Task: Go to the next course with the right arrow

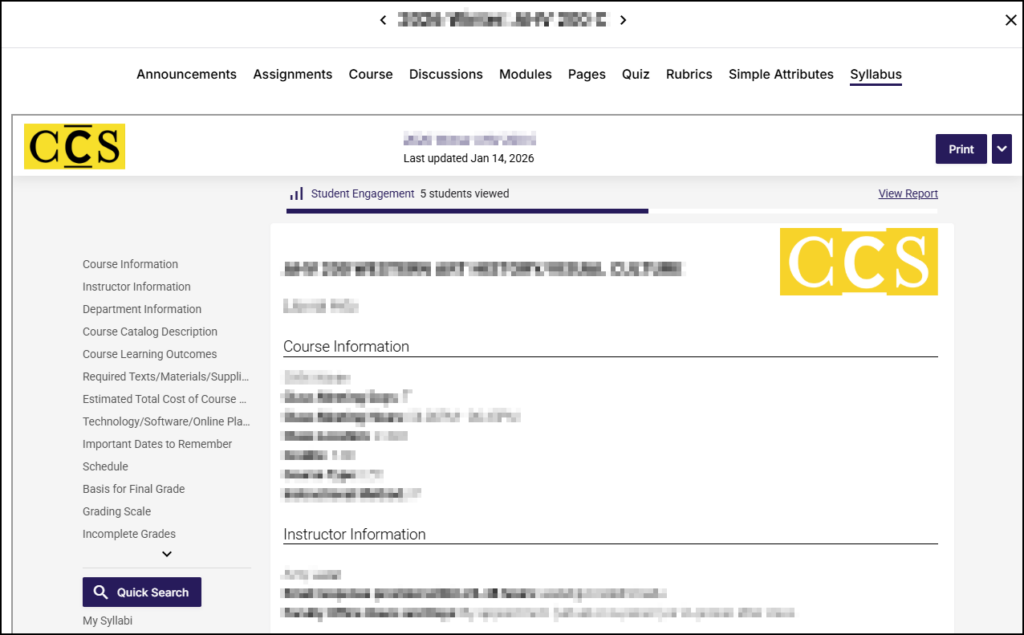Action: 622,19
